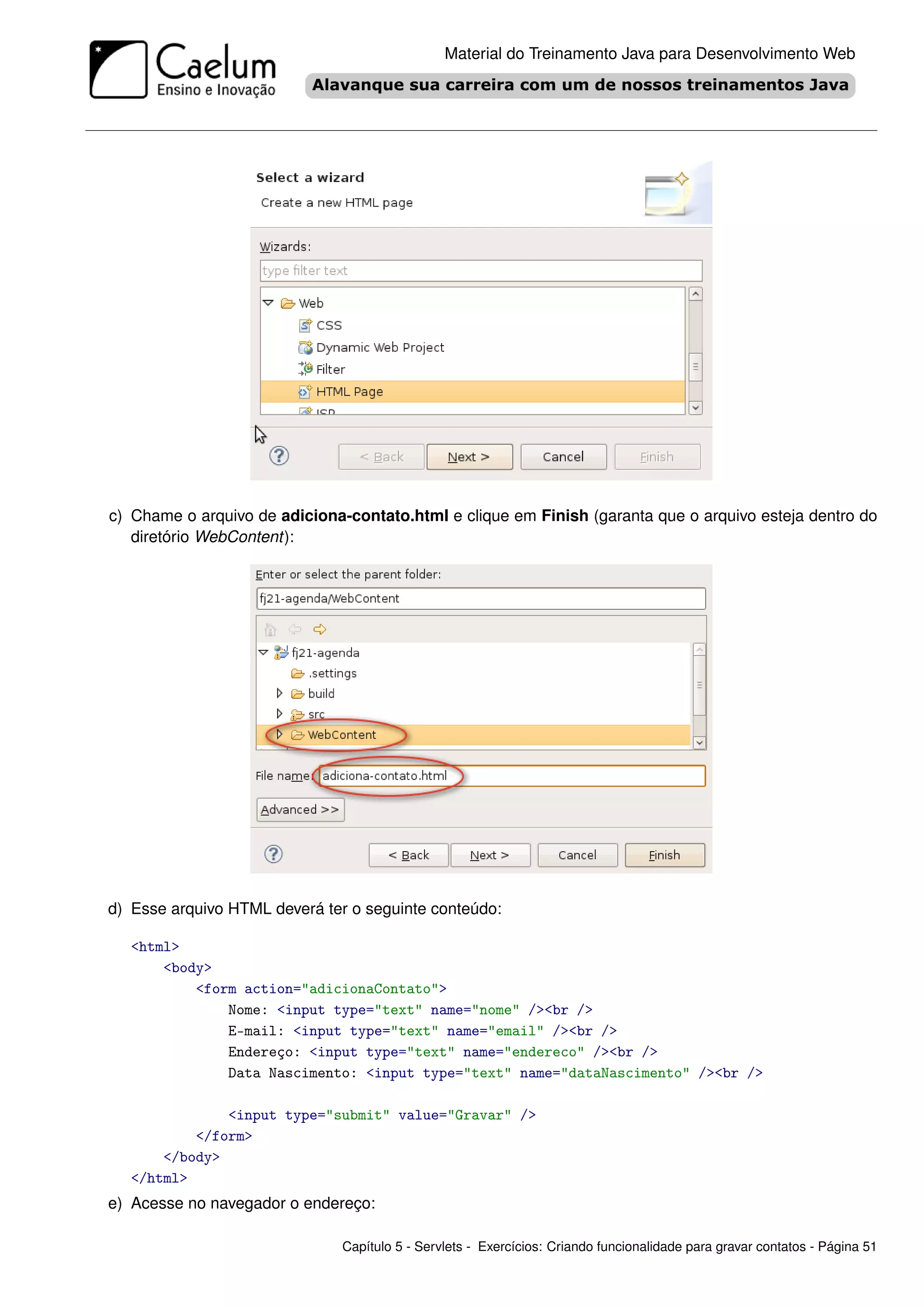Click the 'type filter text' field

click(481, 270)
